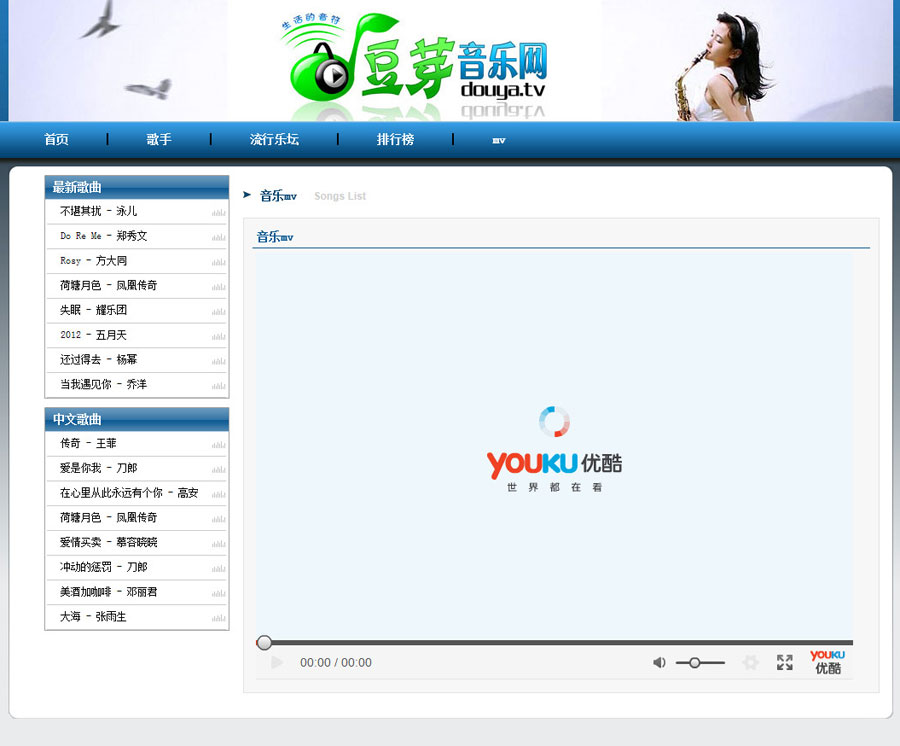Click equalizer icon beside 爱情买卖 - 慕容晓晓
The width and height of the screenshot is (900, 746).
pyautogui.click(x=219, y=543)
